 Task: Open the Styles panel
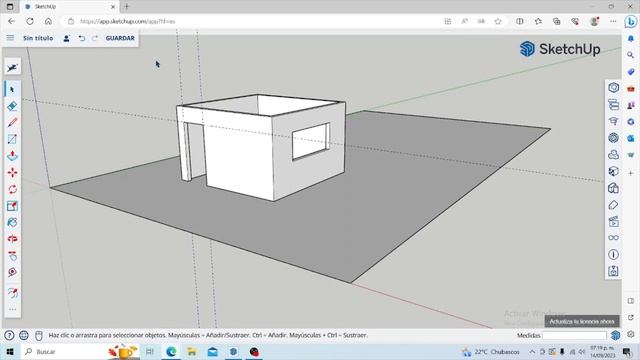[613, 188]
